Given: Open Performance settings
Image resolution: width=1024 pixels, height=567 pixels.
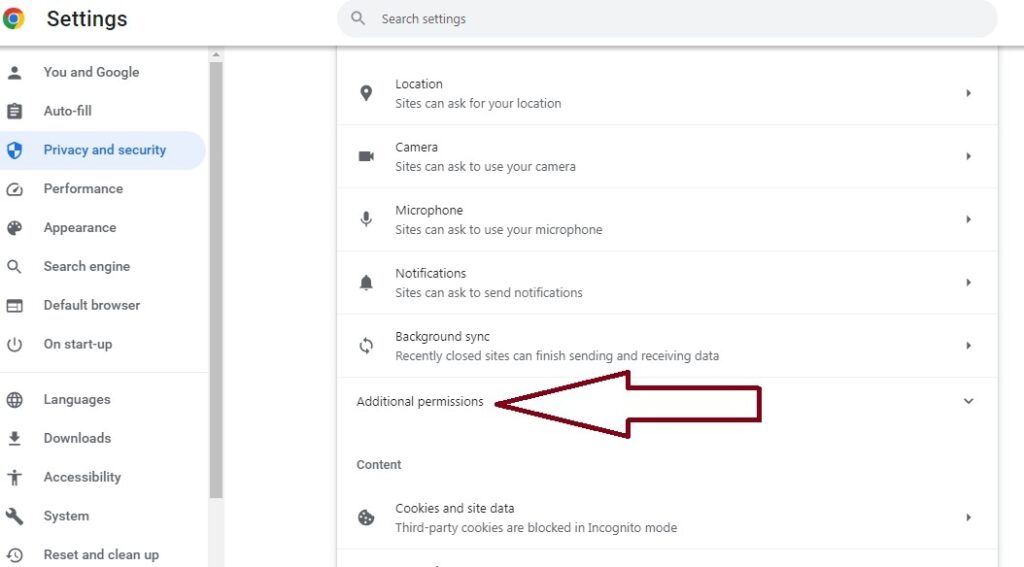Looking at the screenshot, I should pyautogui.click(x=103, y=189).
